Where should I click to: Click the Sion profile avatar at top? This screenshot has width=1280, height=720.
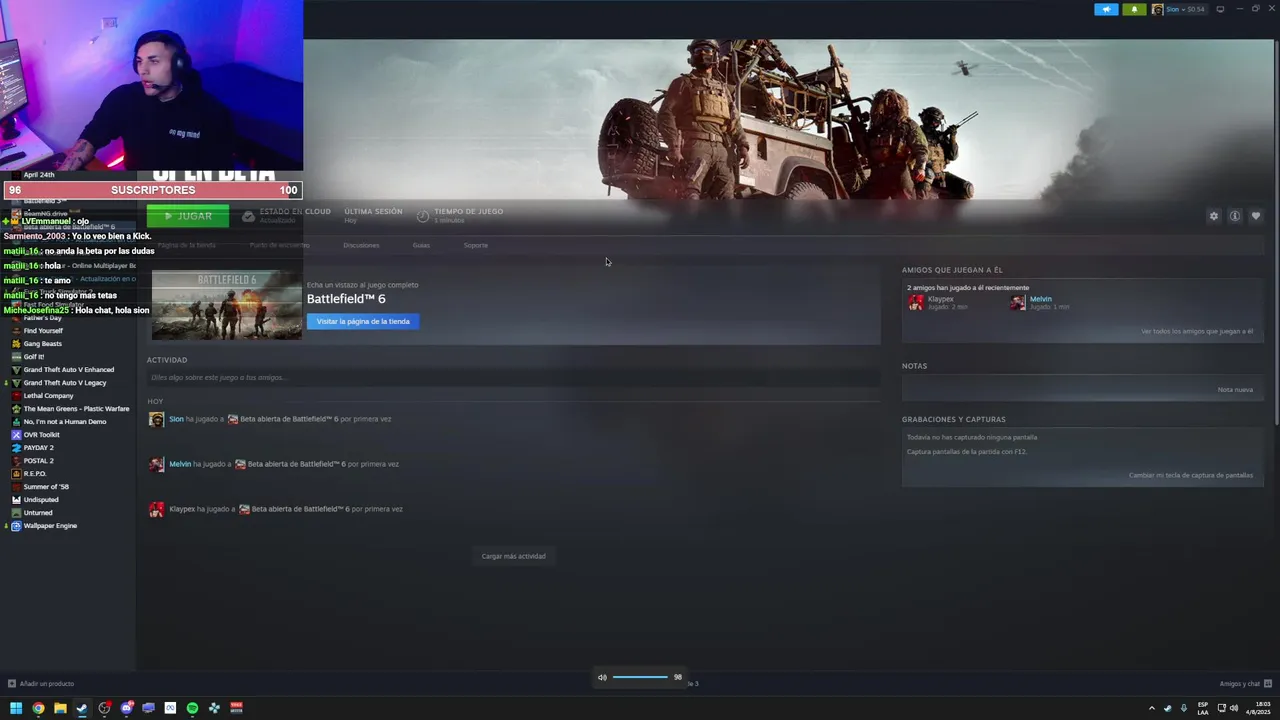pyautogui.click(x=1157, y=9)
